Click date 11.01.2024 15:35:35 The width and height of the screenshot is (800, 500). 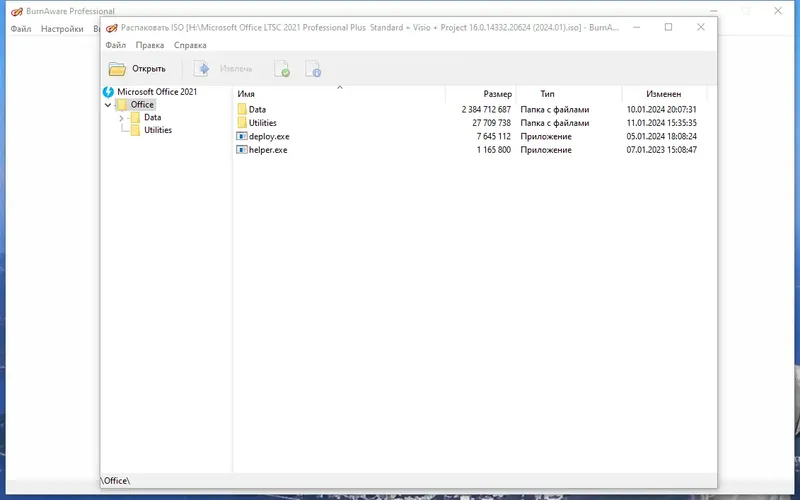661,123
